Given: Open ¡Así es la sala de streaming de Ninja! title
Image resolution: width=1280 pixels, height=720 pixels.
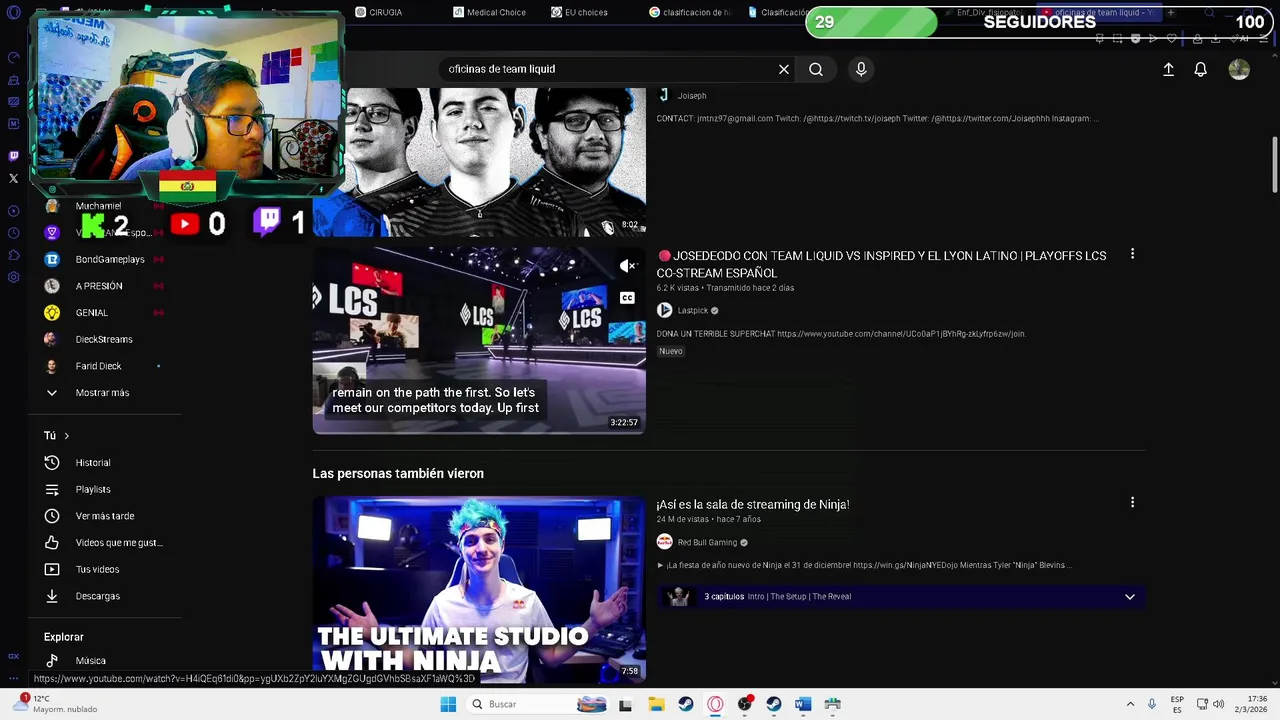Looking at the screenshot, I should [753, 505].
